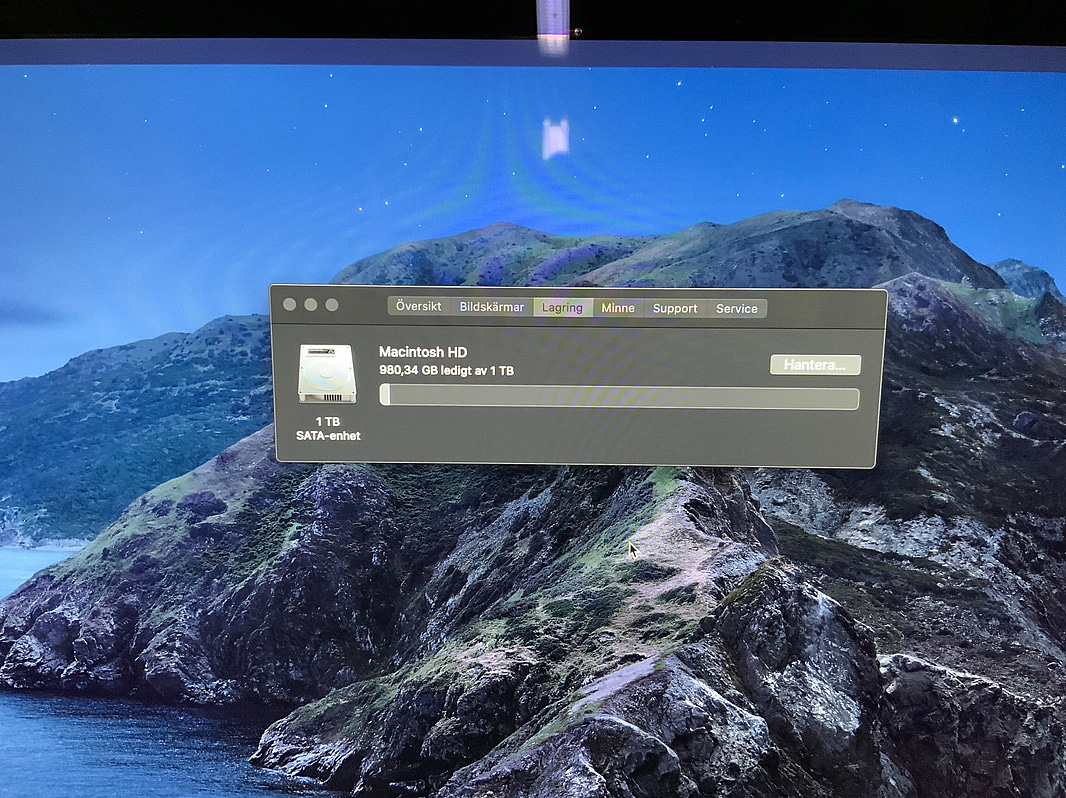Open the Bildskärmar tab
This screenshot has height=798, width=1066.
pos(491,307)
